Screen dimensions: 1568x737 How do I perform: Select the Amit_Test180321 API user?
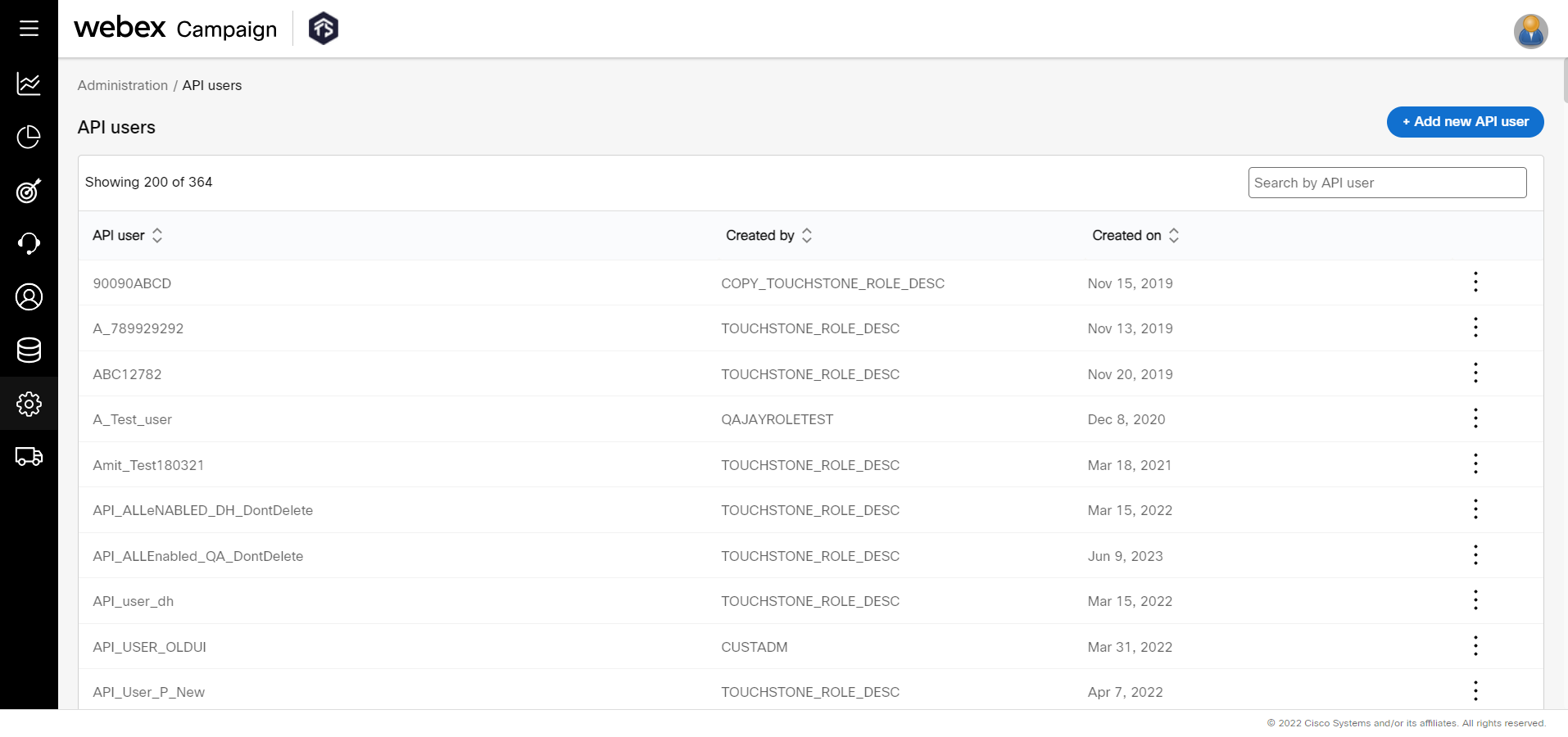coord(148,465)
